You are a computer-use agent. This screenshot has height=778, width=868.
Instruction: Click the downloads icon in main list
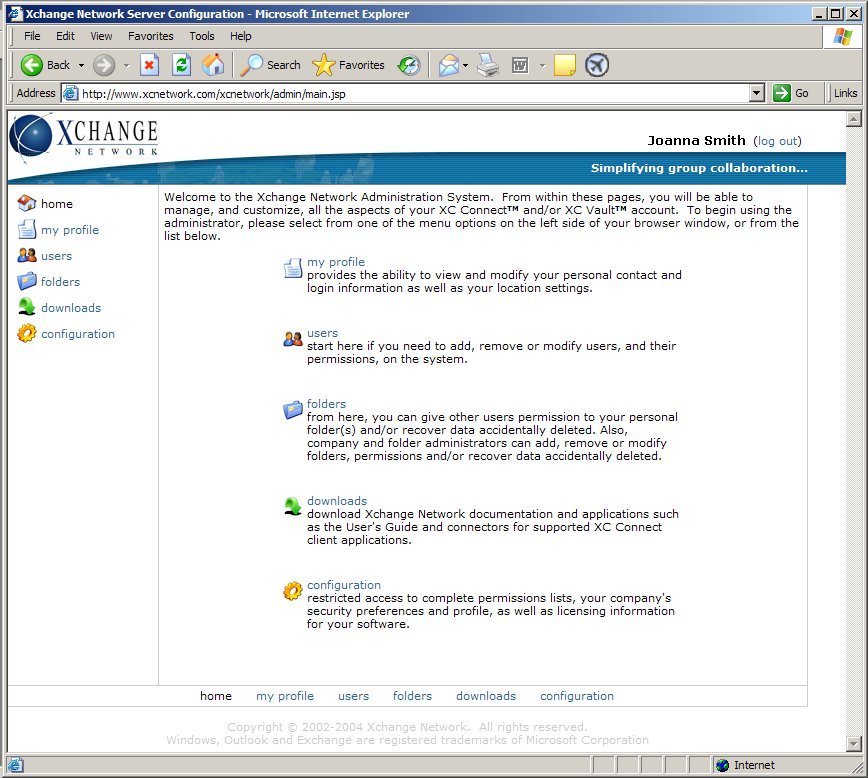(x=293, y=507)
